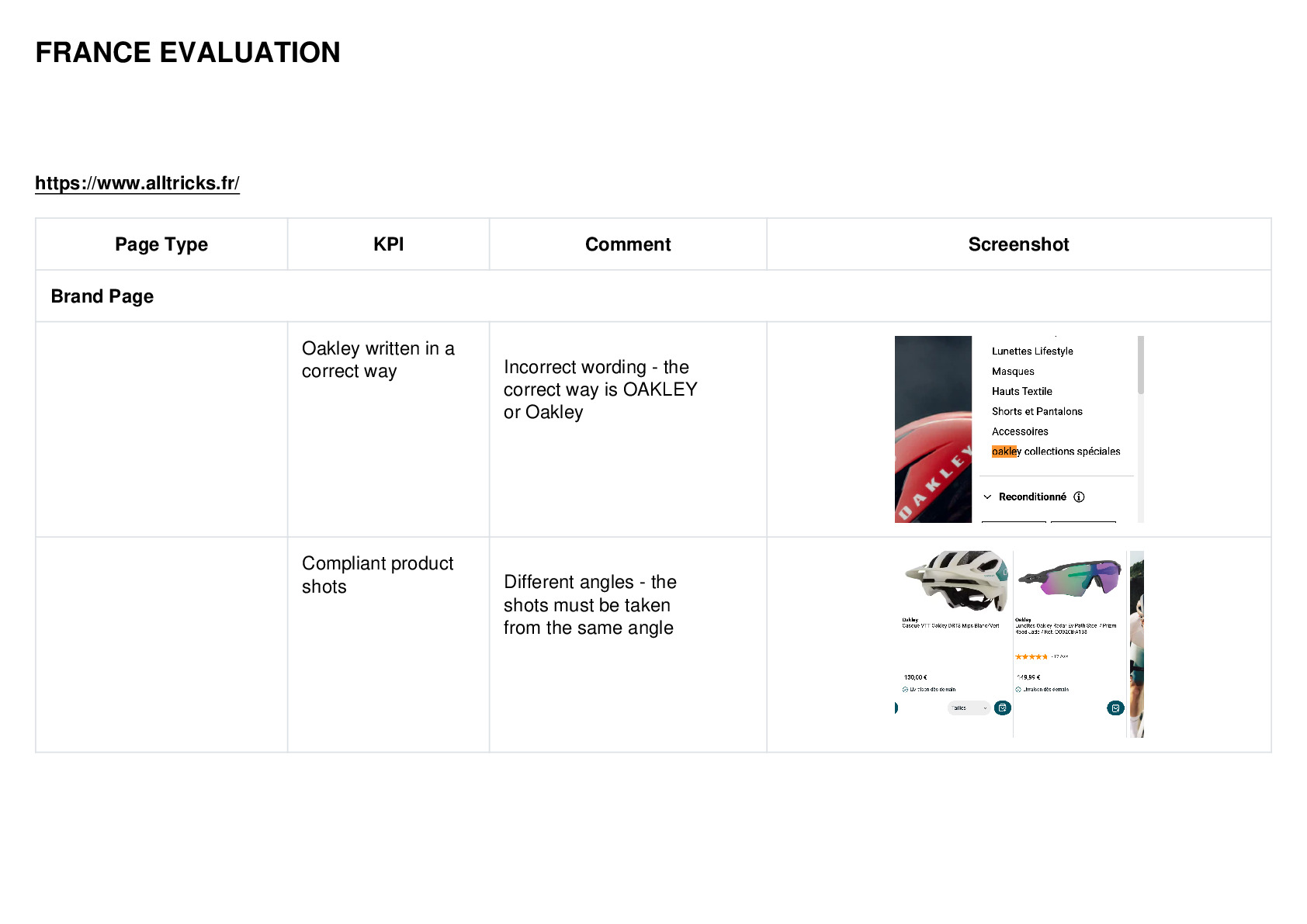This screenshot has width=1307, height=924.
Task: Click the filter panel scrollbar thumb
Action: pyautogui.click(x=1141, y=365)
